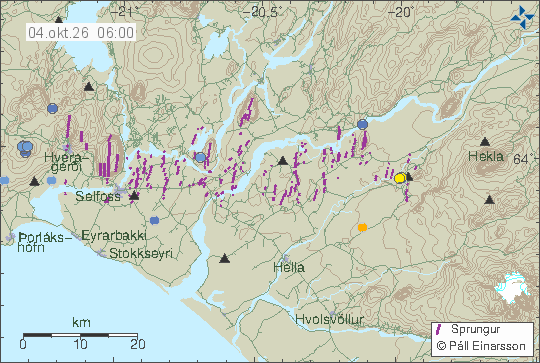Click the Hella place label
Viewport: 540px width, 363px height.
pyautogui.click(x=289, y=267)
